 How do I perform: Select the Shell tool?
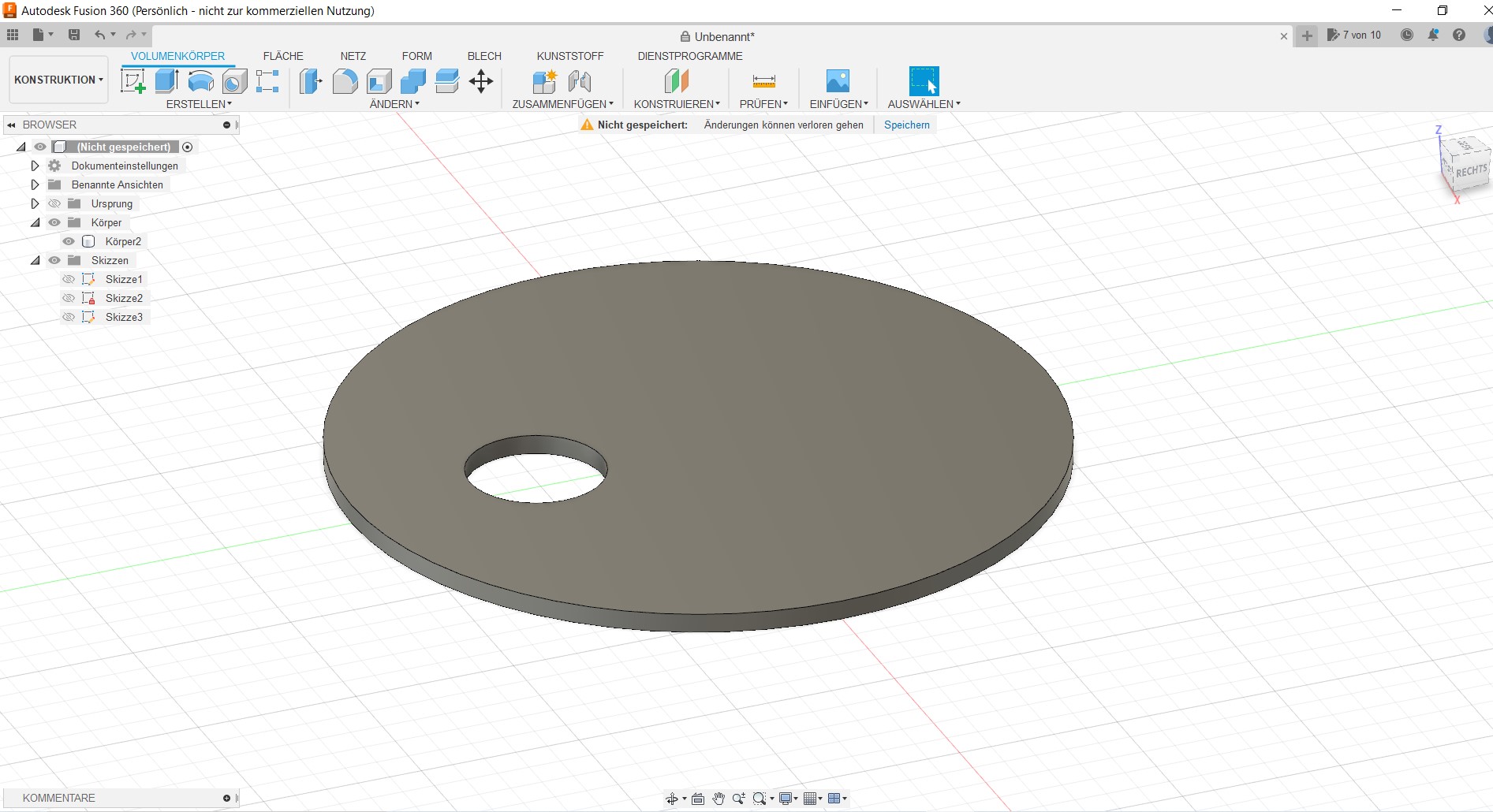tap(379, 81)
